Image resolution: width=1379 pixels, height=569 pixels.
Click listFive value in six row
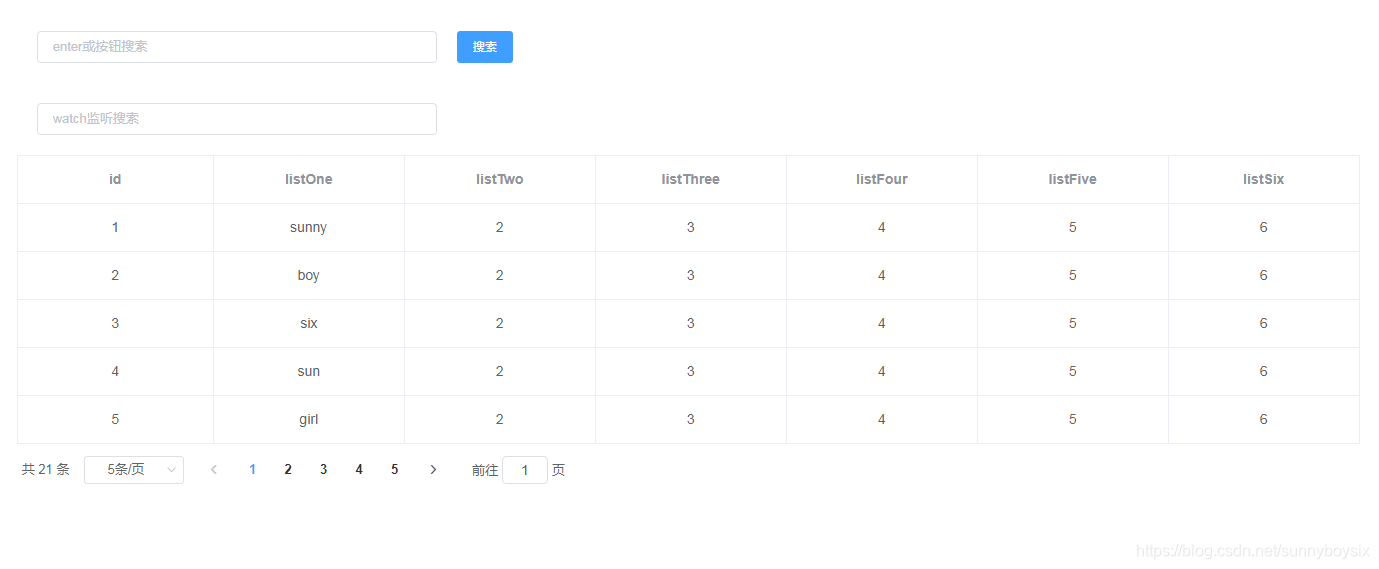click(1073, 324)
